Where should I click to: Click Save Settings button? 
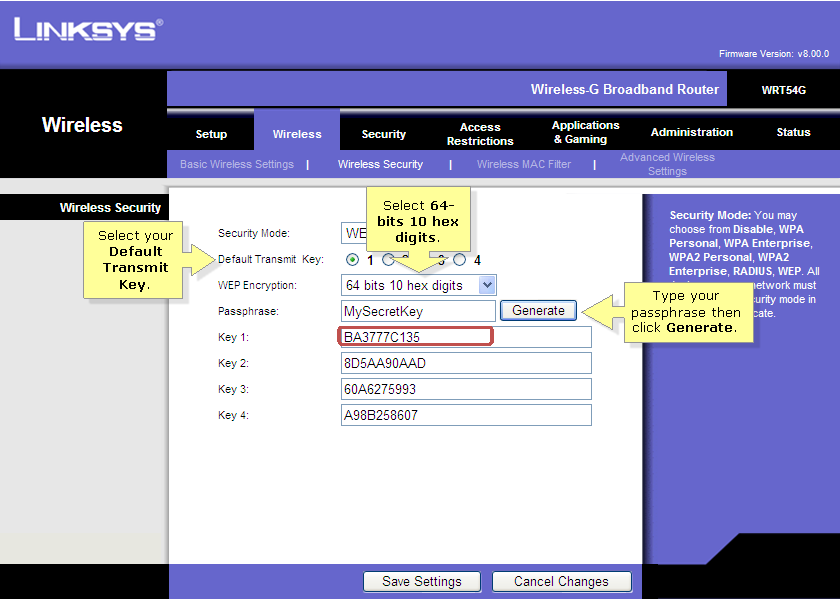point(422,581)
